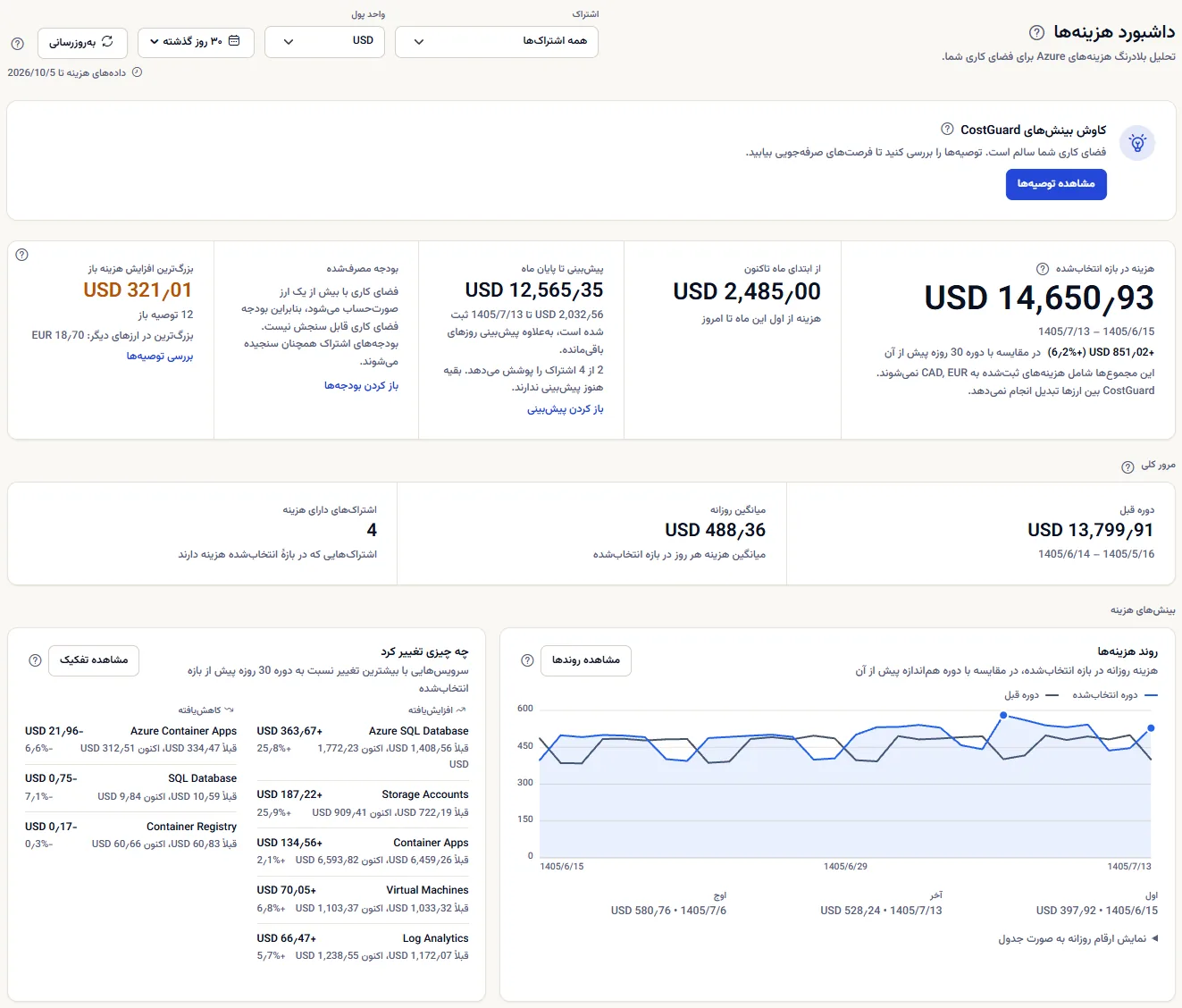The width and height of the screenshot is (1182, 1008).
Task: Click help icon next to مرور کلی
Action: (1128, 466)
